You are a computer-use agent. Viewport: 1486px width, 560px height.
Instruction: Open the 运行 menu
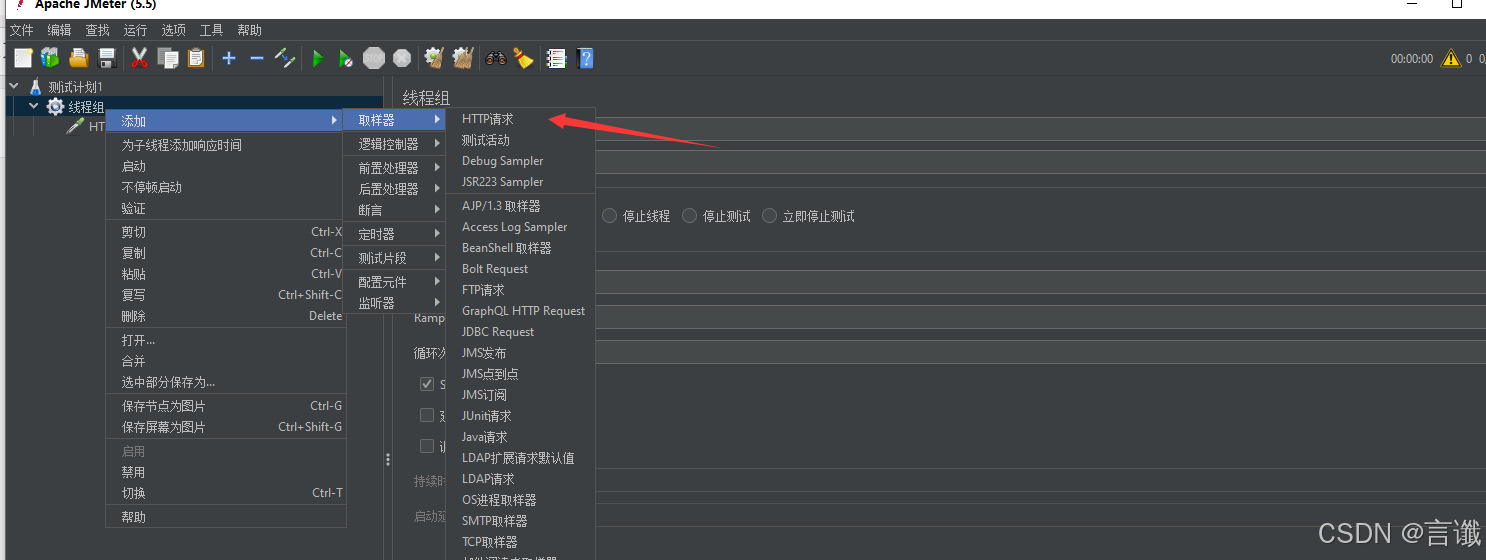pyautogui.click(x=135, y=31)
